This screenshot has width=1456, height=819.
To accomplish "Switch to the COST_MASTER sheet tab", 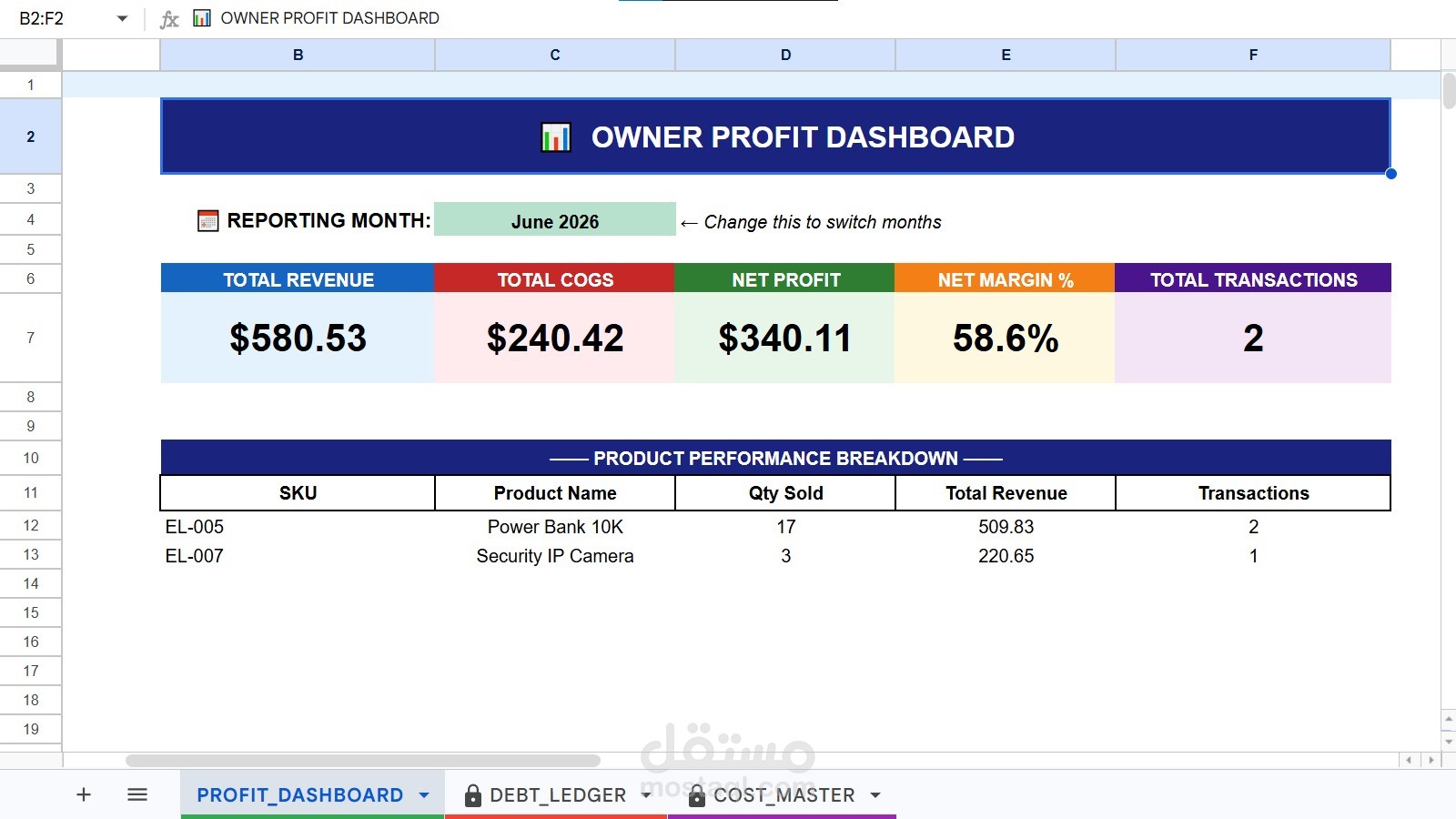I will tap(784, 795).
